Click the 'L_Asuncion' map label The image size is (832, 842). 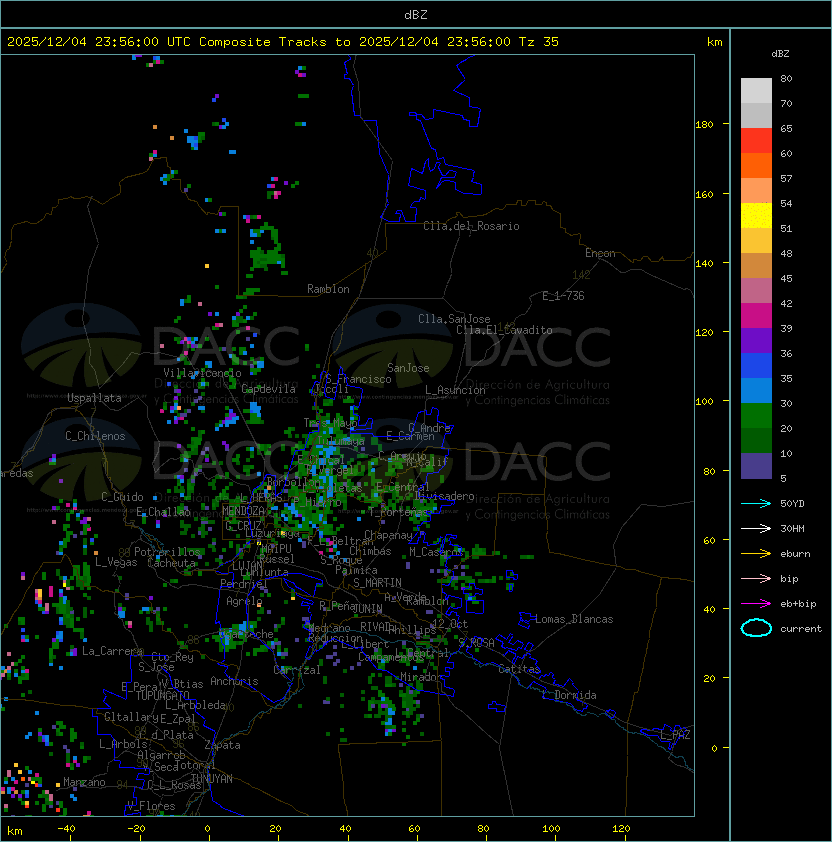pyautogui.click(x=455, y=389)
